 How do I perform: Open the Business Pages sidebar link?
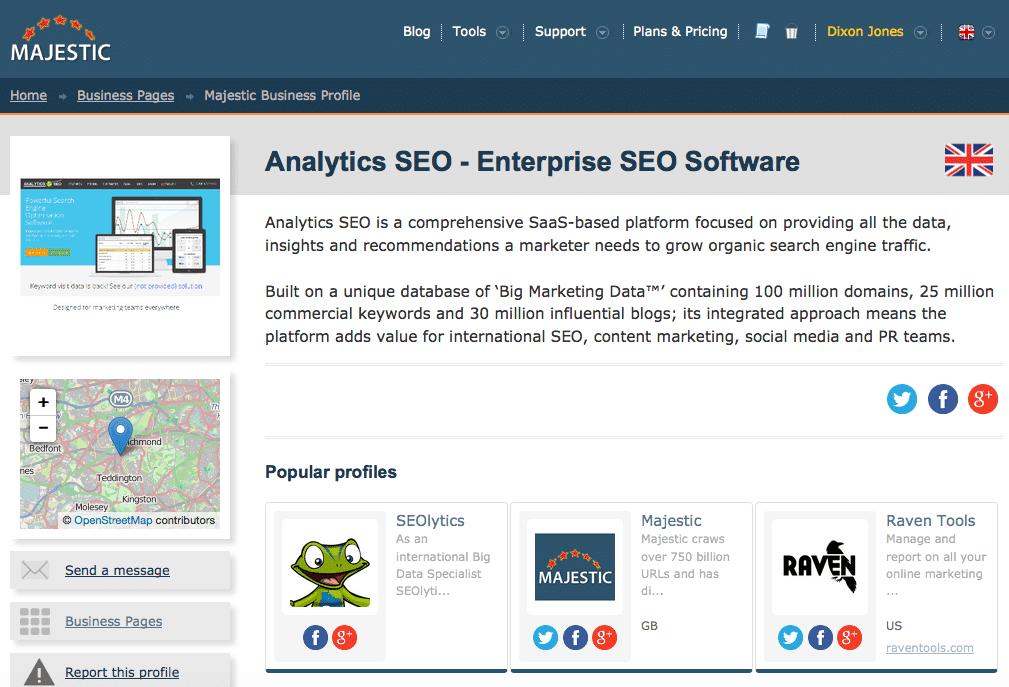113,621
